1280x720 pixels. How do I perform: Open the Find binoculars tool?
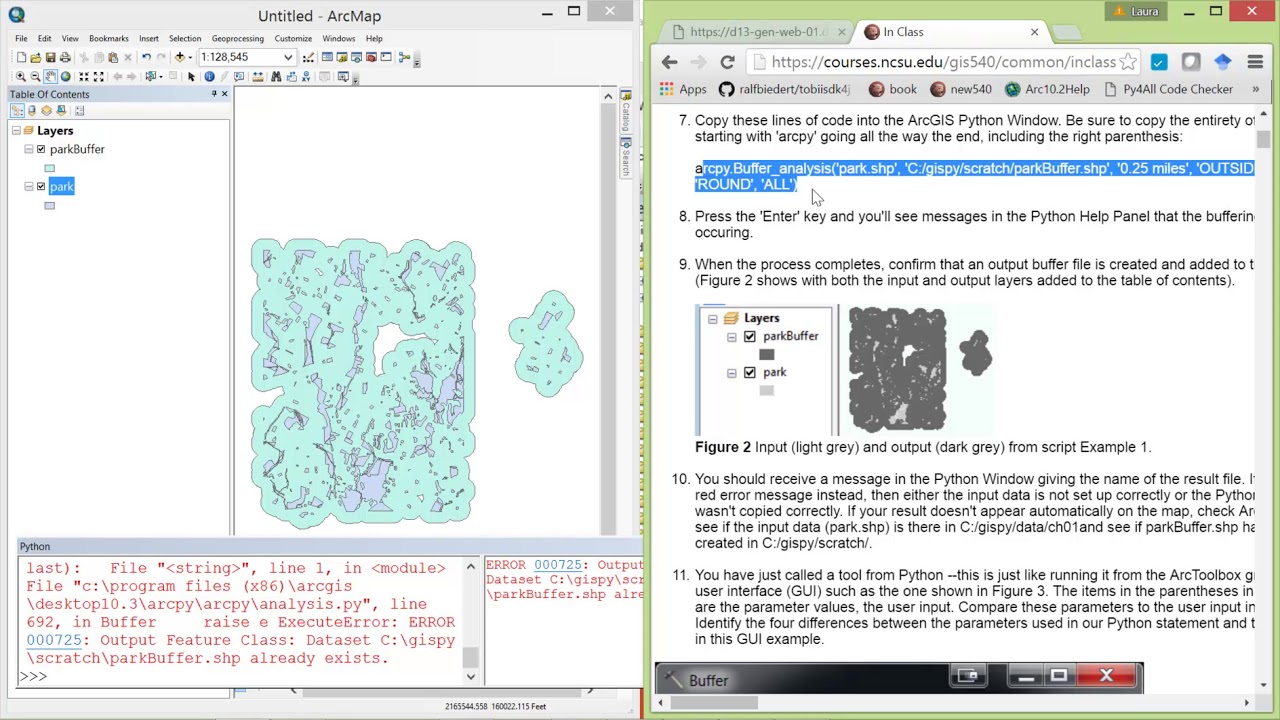tap(276, 77)
